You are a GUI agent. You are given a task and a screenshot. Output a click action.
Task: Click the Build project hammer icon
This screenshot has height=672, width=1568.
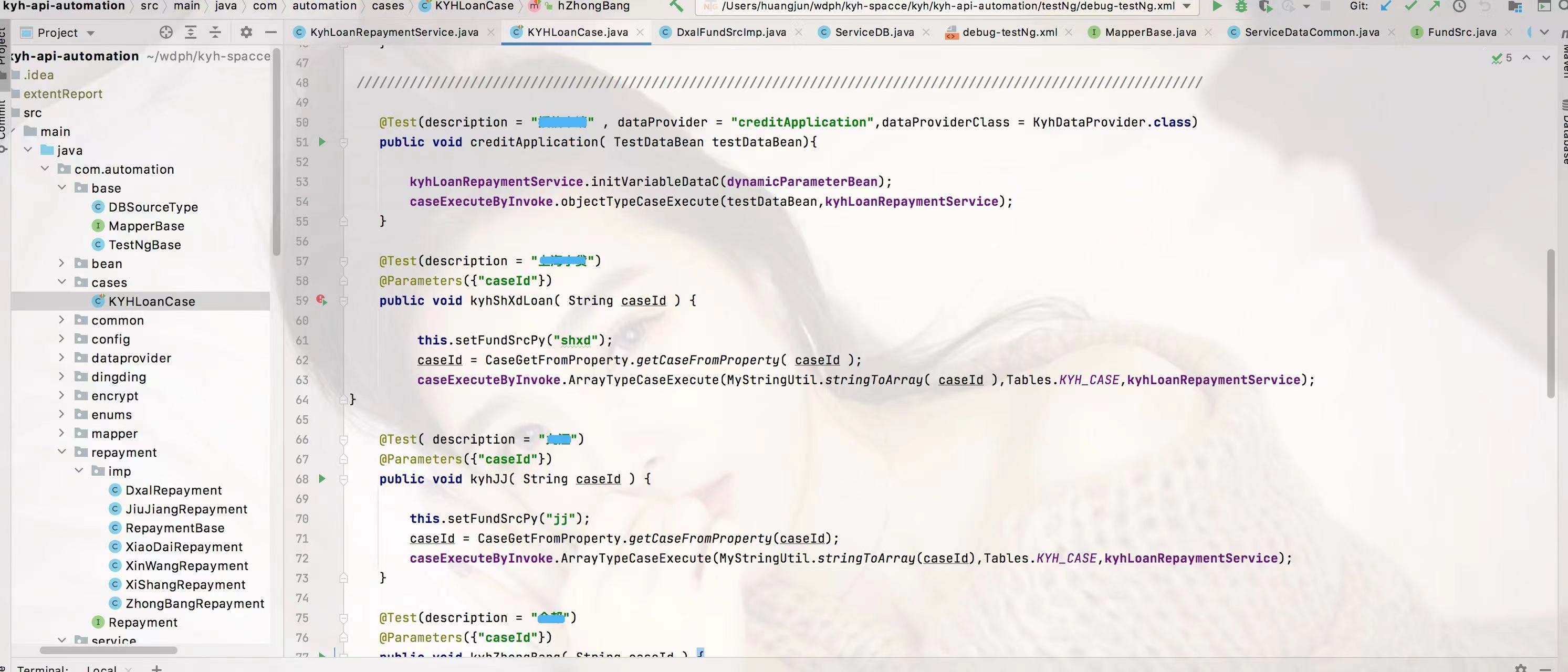click(x=676, y=6)
